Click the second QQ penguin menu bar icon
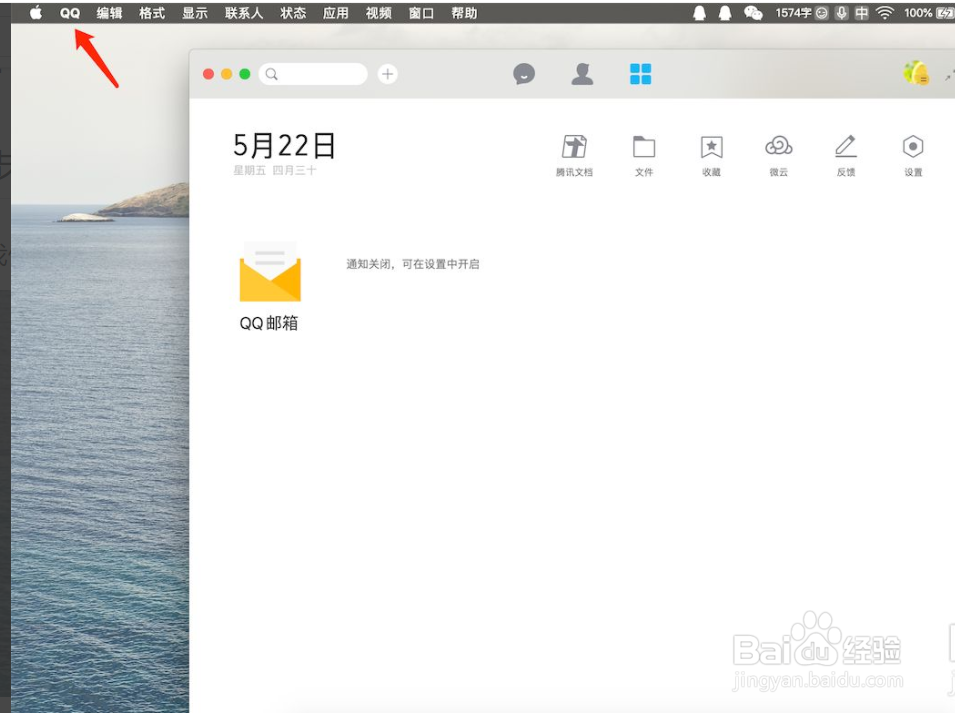955x713 pixels. pyautogui.click(x=724, y=13)
